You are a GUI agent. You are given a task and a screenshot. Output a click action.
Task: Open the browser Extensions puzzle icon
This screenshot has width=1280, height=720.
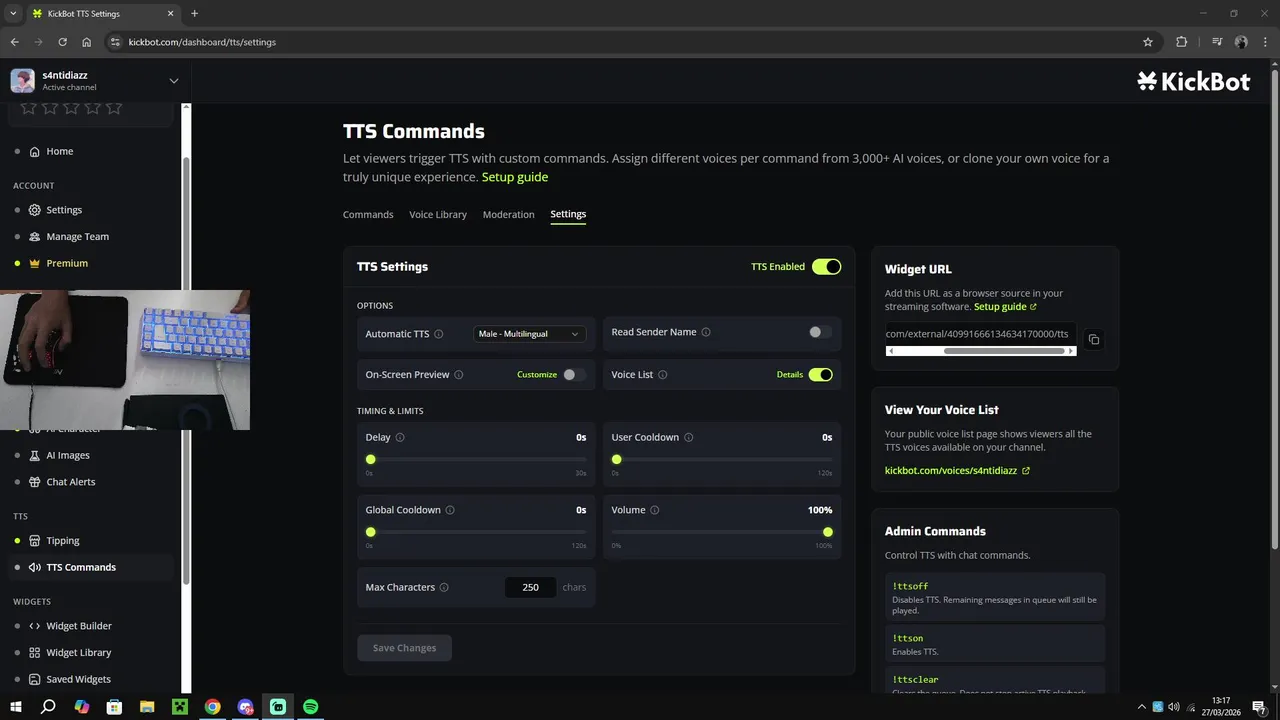coord(1182,42)
